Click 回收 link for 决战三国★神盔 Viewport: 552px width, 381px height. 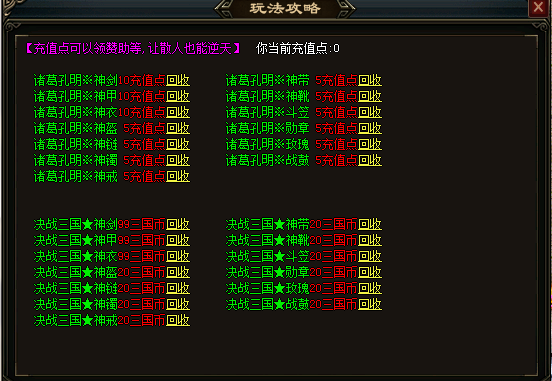tap(178, 272)
